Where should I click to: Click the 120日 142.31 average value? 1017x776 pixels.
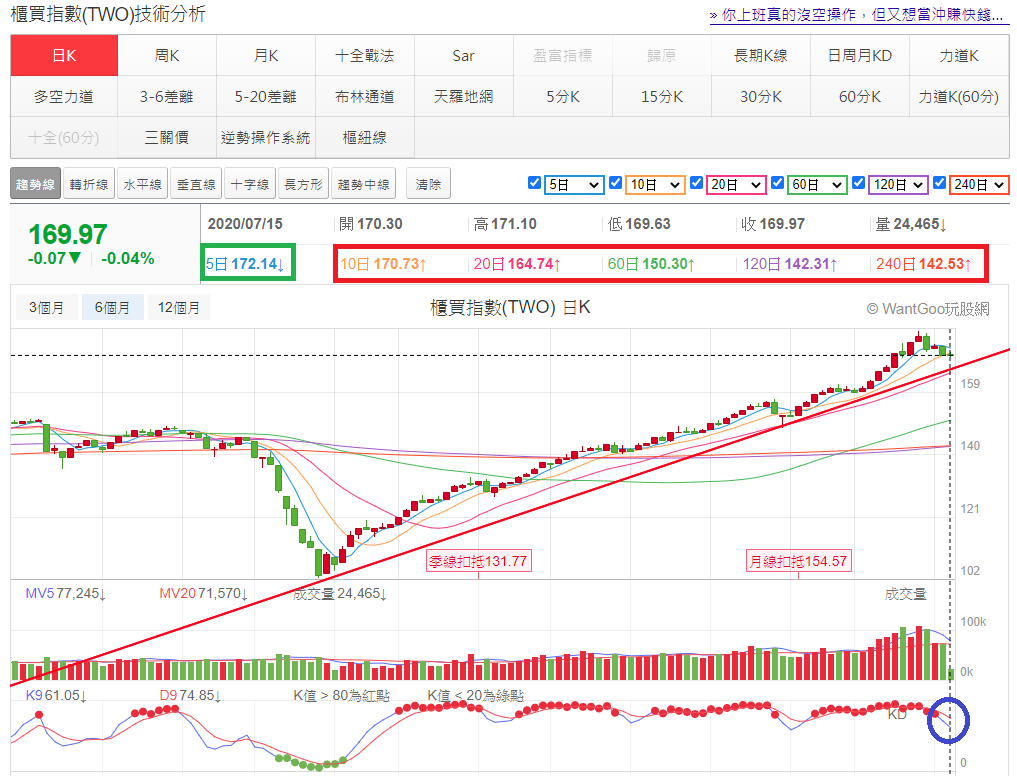(x=790, y=264)
